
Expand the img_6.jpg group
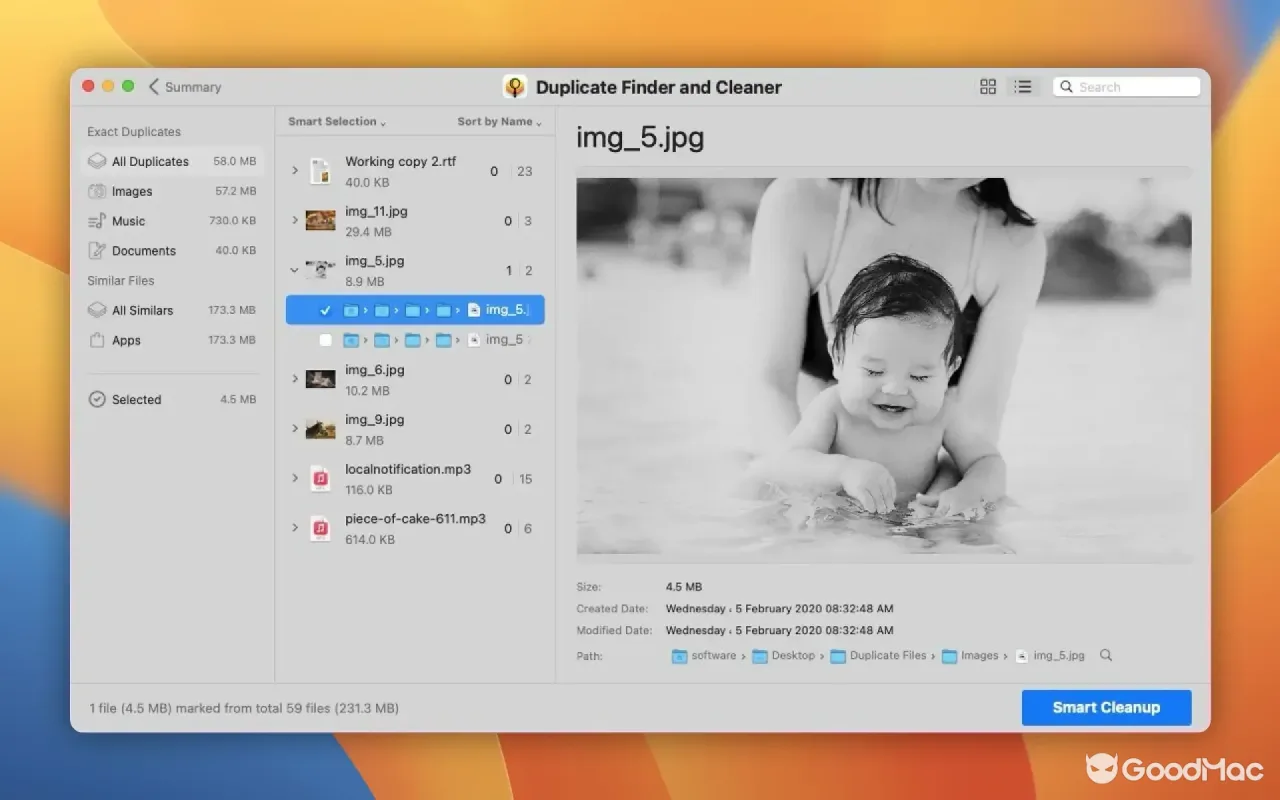[295, 379]
